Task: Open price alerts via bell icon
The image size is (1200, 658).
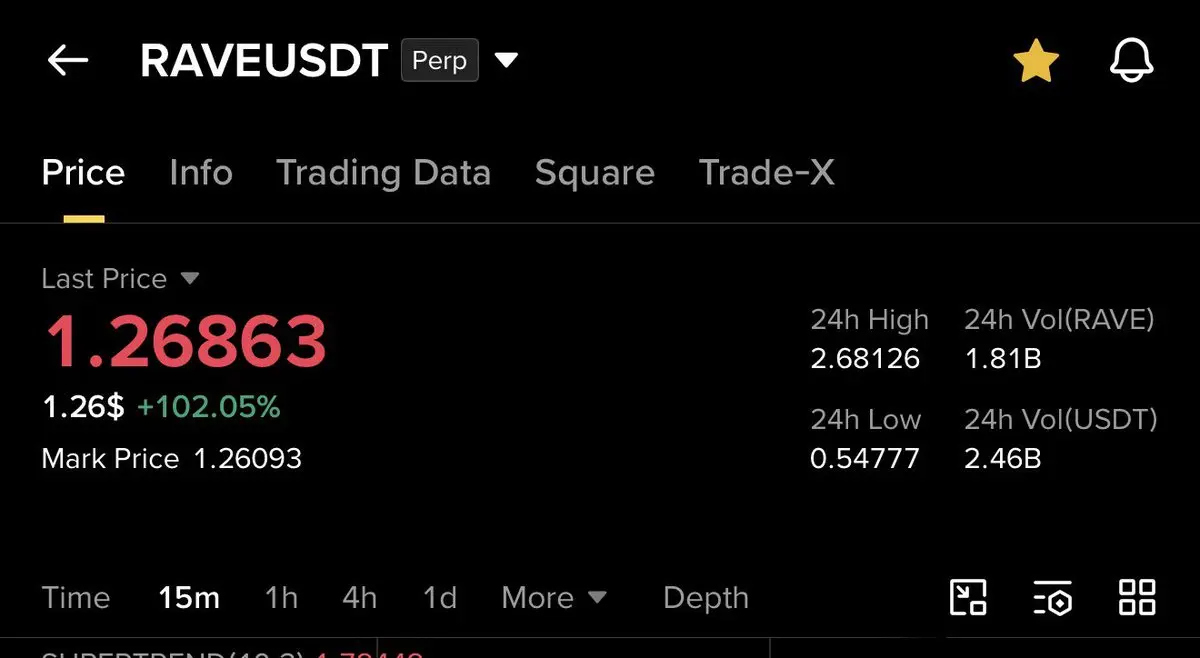Action: 1132,61
